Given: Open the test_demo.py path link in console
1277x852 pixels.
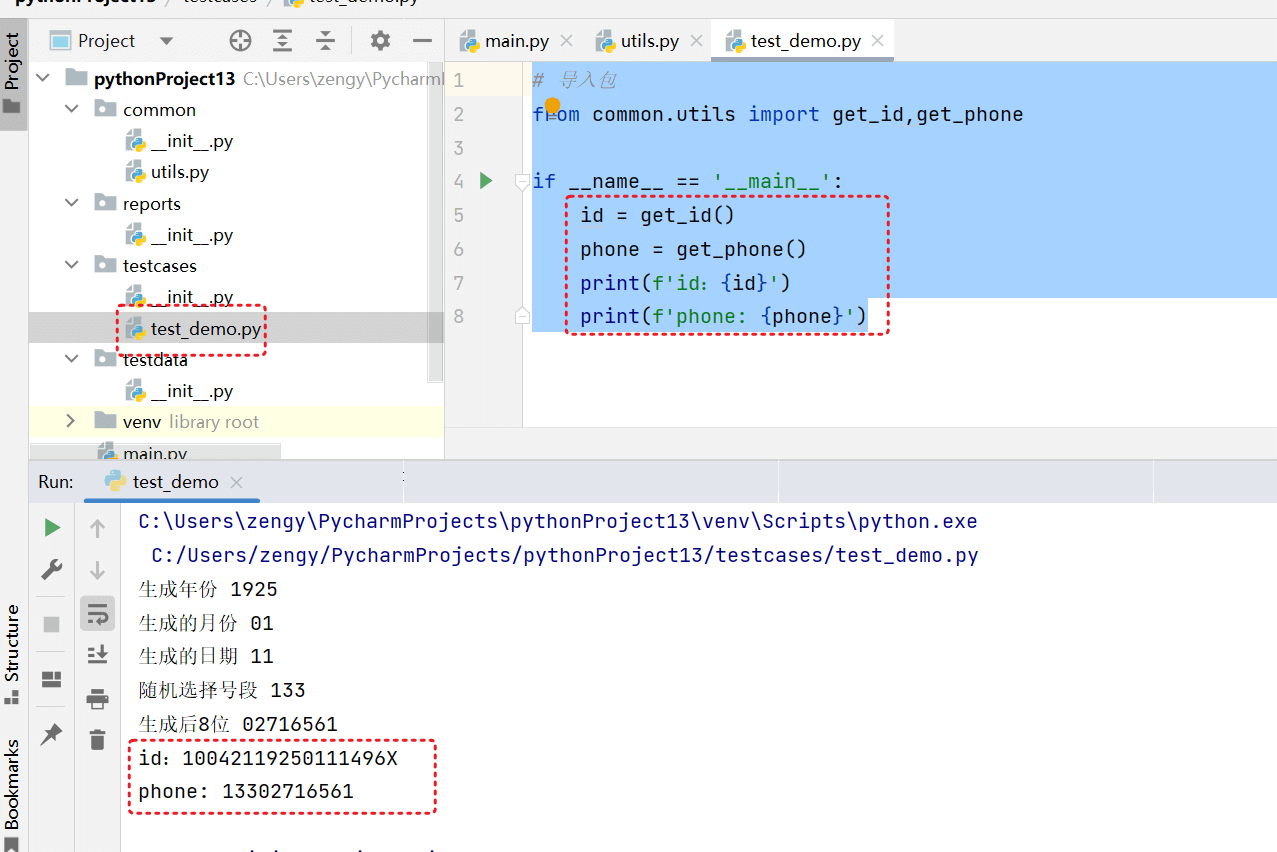Looking at the screenshot, I should (x=565, y=556).
